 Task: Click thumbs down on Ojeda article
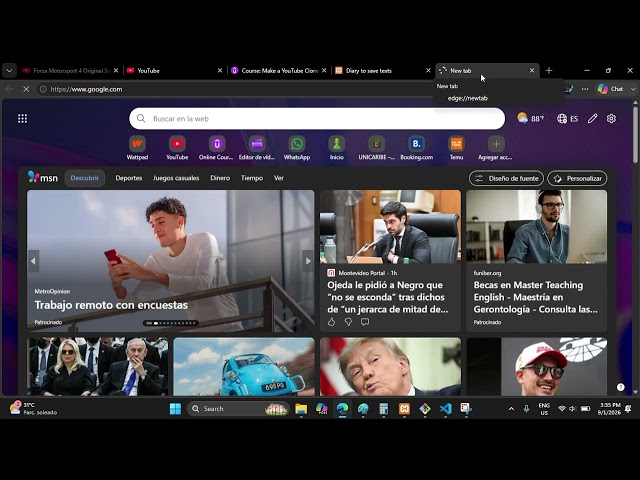click(x=348, y=322)
